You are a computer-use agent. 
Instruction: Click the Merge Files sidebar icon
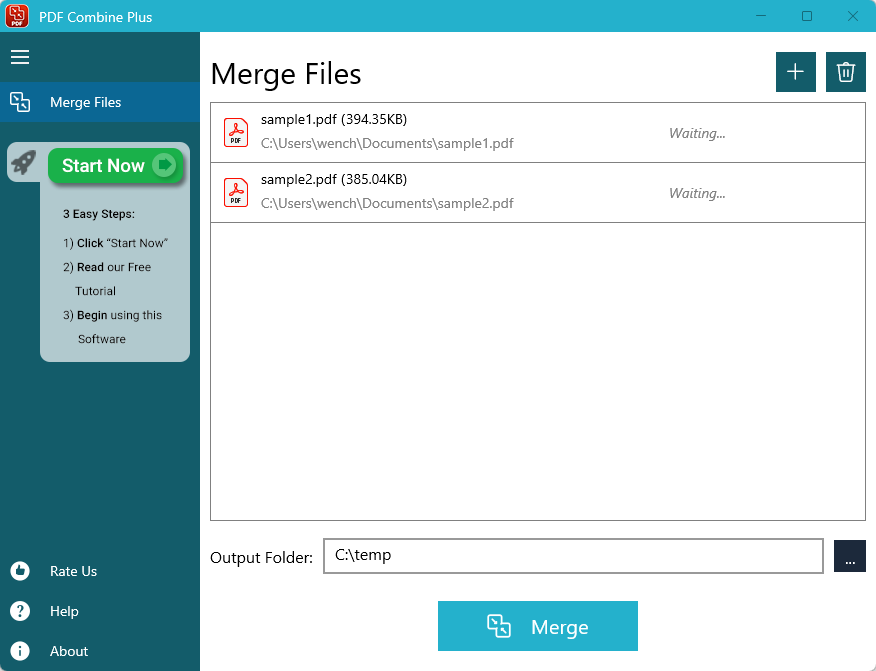tap(20, 102)
